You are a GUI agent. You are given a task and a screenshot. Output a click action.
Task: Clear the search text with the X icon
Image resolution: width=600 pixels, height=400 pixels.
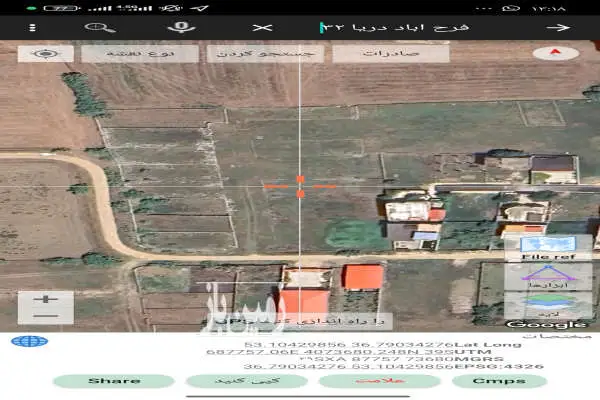[x=262, y=28]
